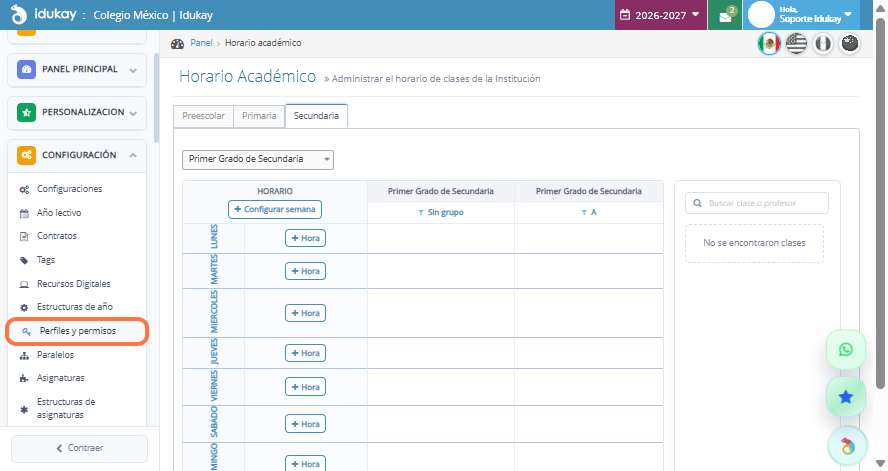Switch to the Preescolar tab

(203, 116)
